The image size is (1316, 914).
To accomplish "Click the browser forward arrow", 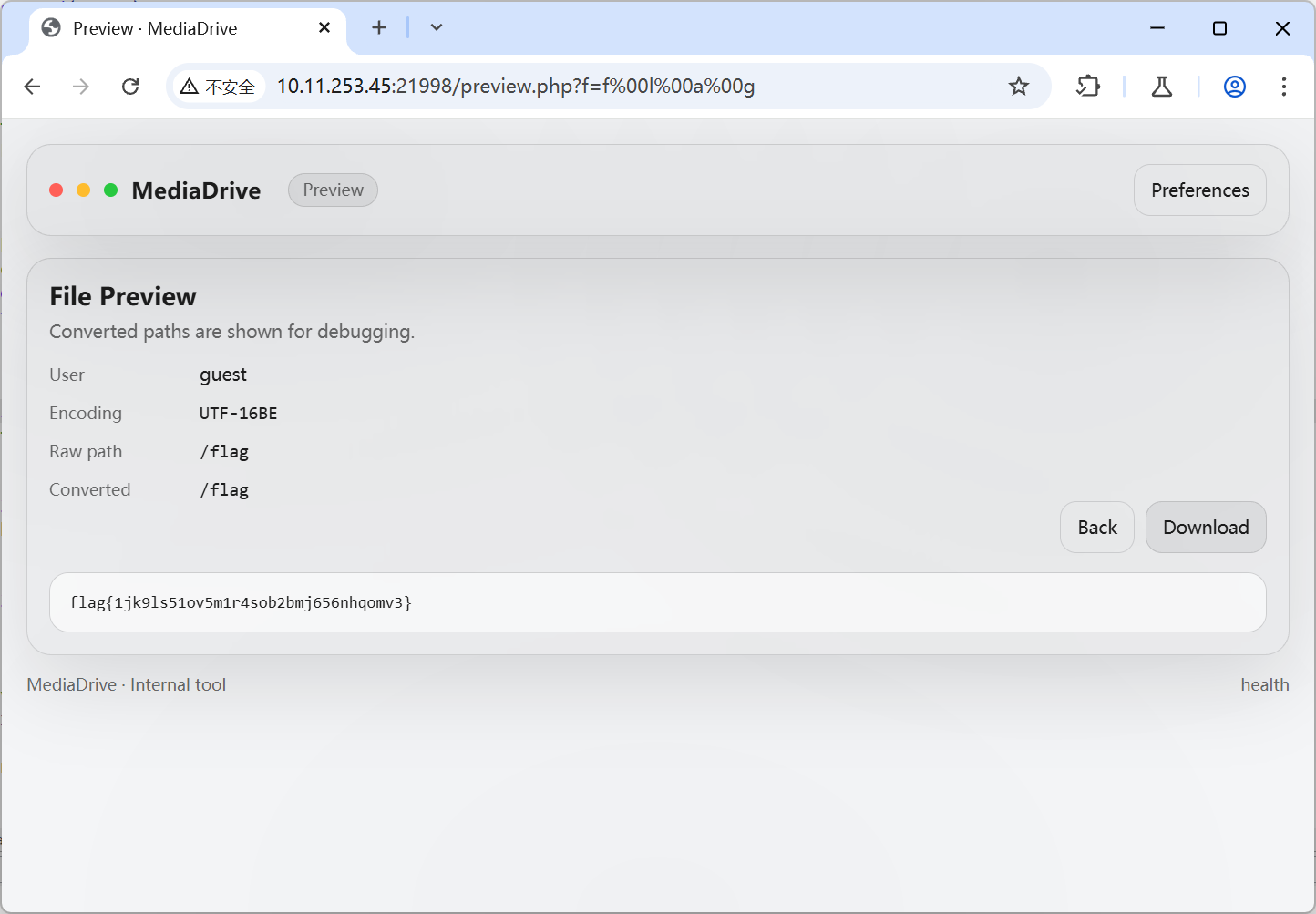I will pos(81,87).
